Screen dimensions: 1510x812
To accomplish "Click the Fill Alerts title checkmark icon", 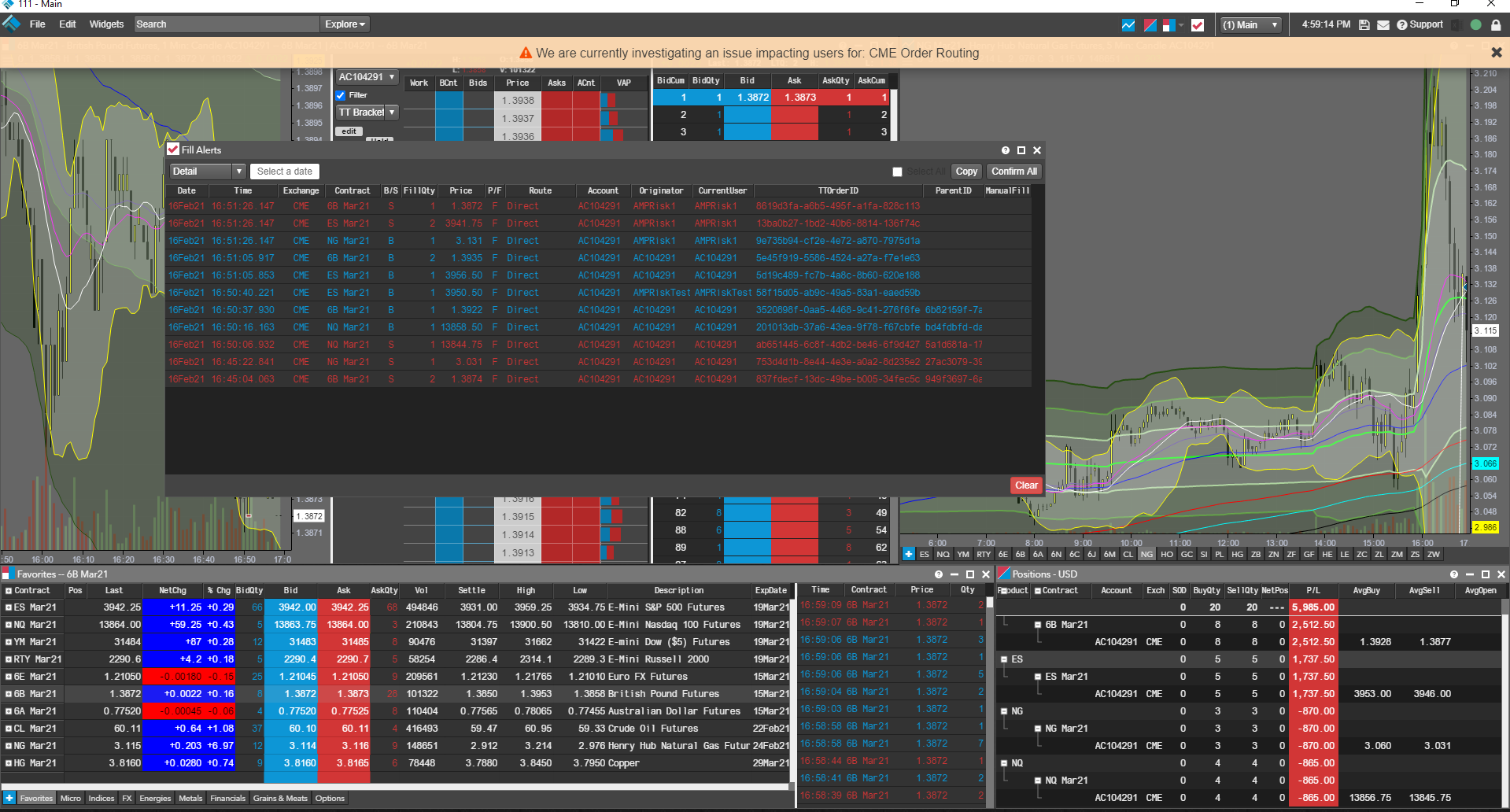I will (173, 149).
